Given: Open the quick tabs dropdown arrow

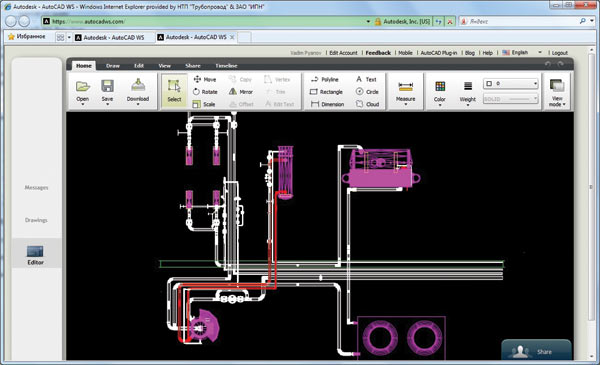Looking at the screenshot, I should (x=69, y=37).
